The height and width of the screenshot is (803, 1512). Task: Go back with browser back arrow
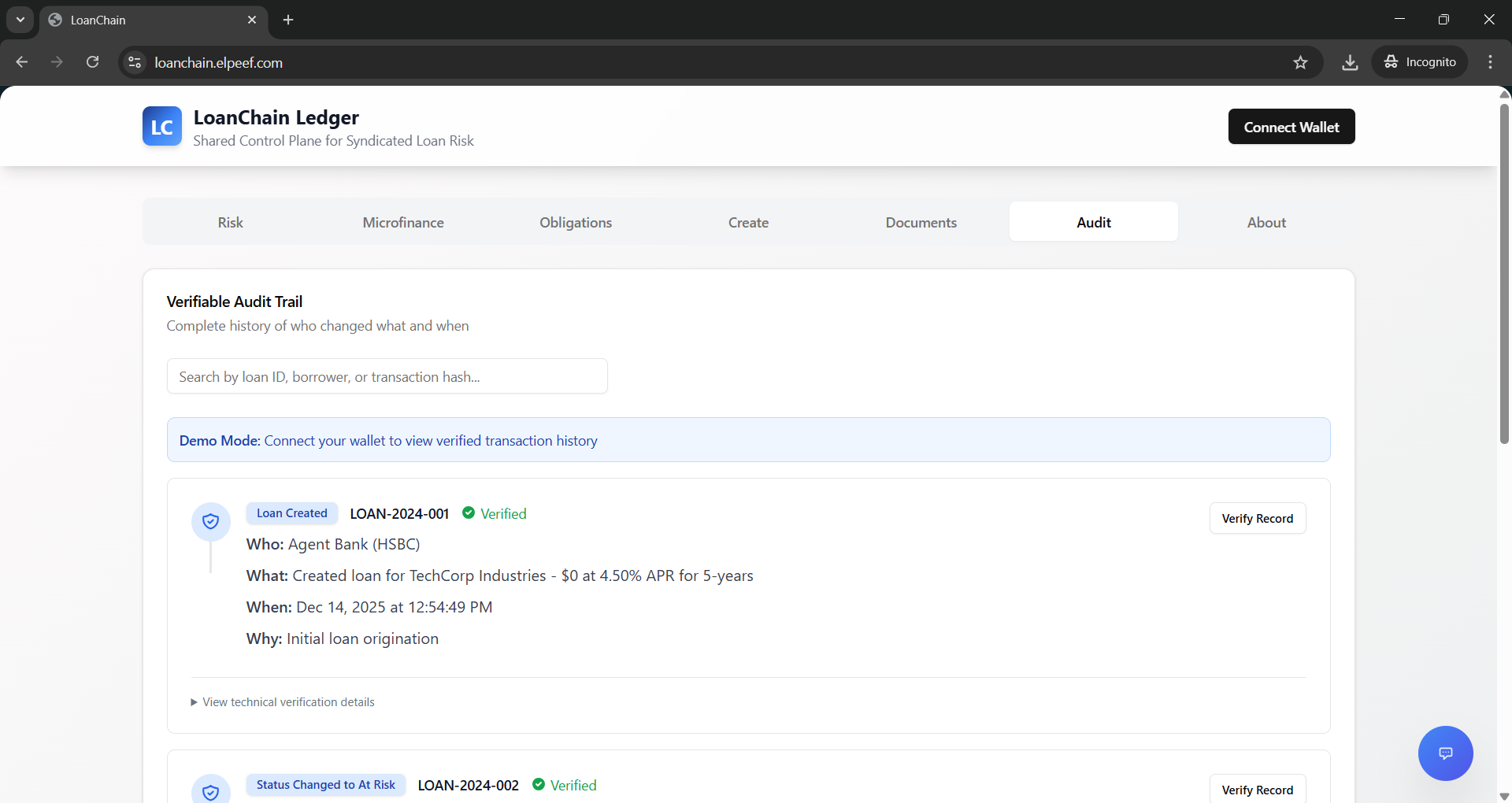point(22,62)
